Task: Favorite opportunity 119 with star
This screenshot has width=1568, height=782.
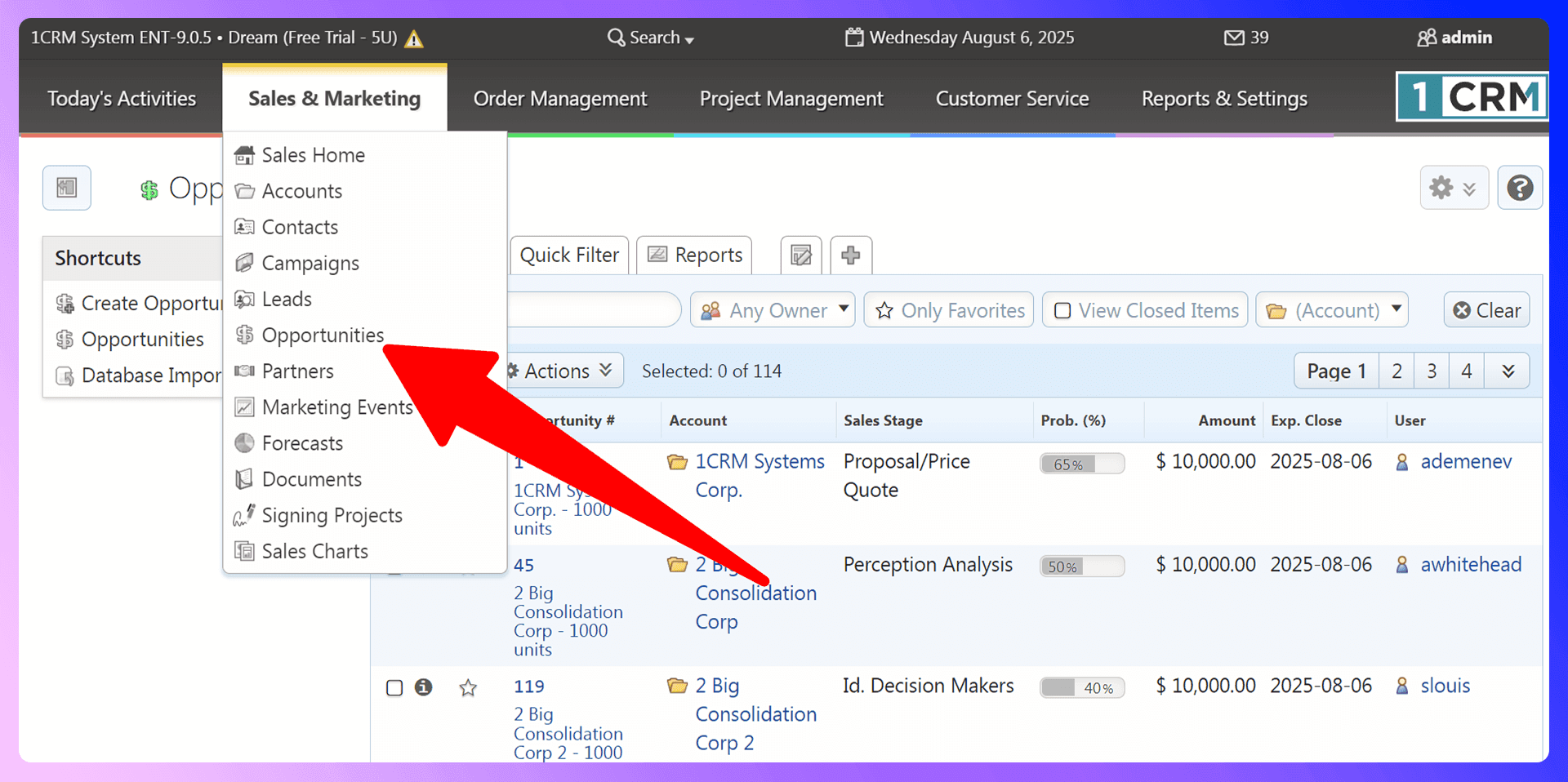Action: [x=468, y=687]
